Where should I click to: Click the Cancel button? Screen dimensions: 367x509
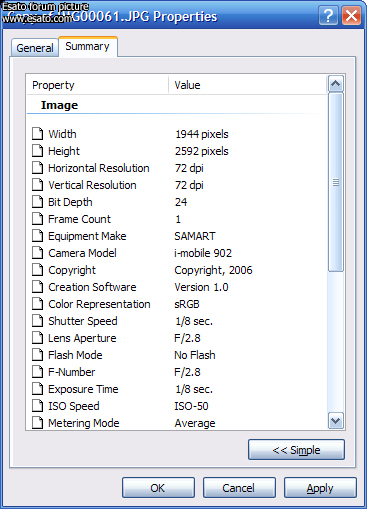click(x=239, y=488)
